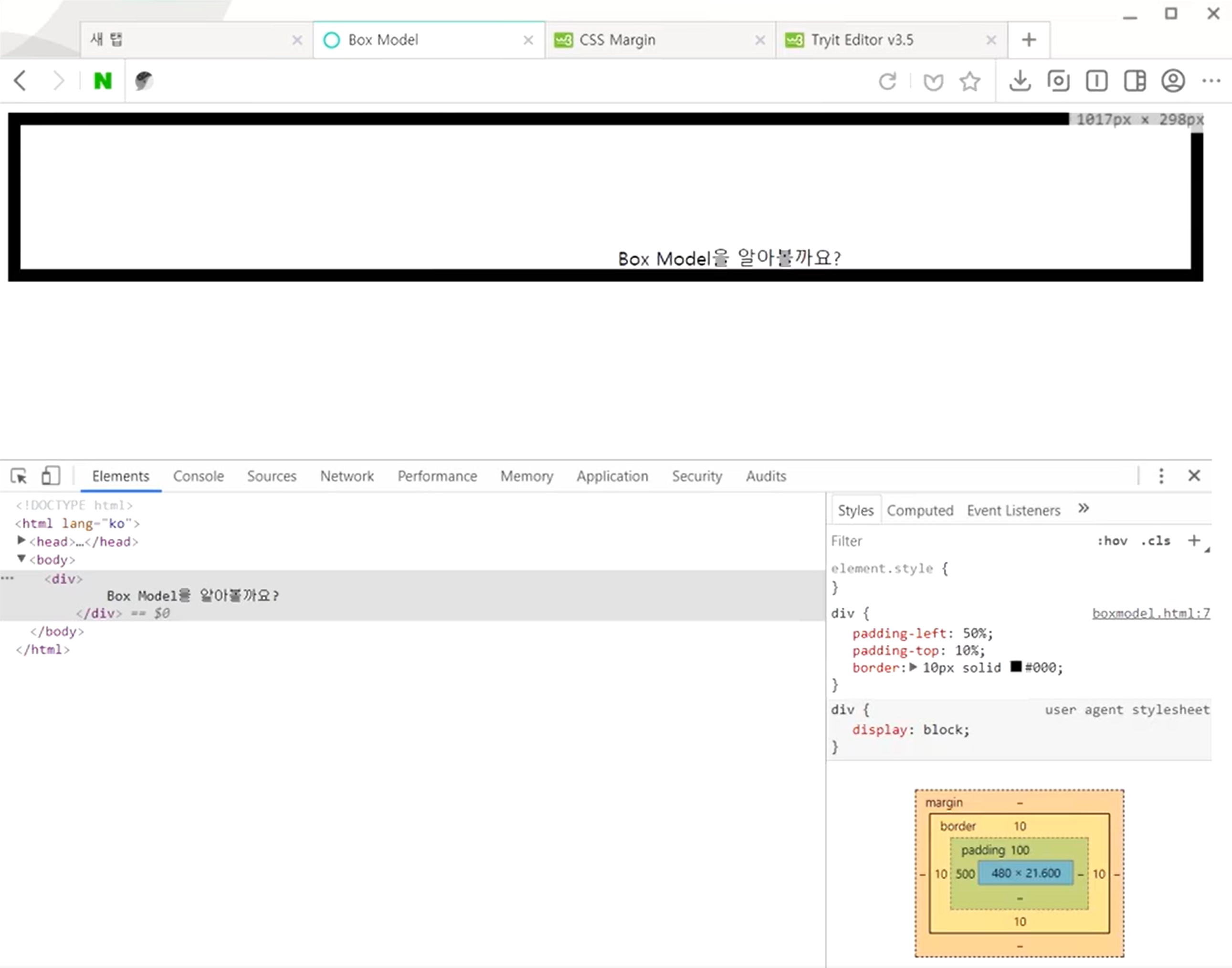Switch to the Console tab
The image size is (1232, 968).
(x=199, y=476)
